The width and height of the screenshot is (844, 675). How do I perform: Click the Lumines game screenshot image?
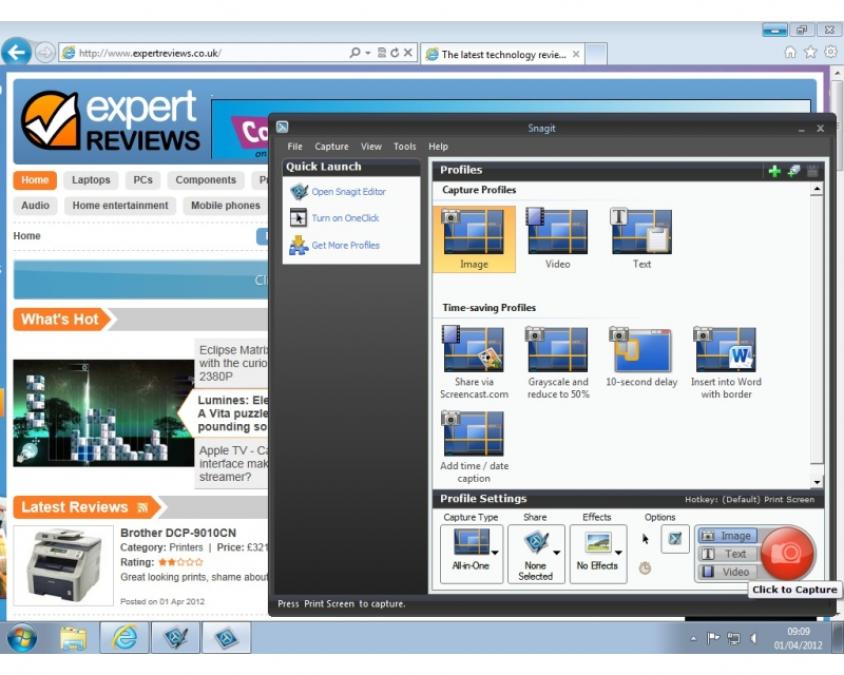(103, 413)
